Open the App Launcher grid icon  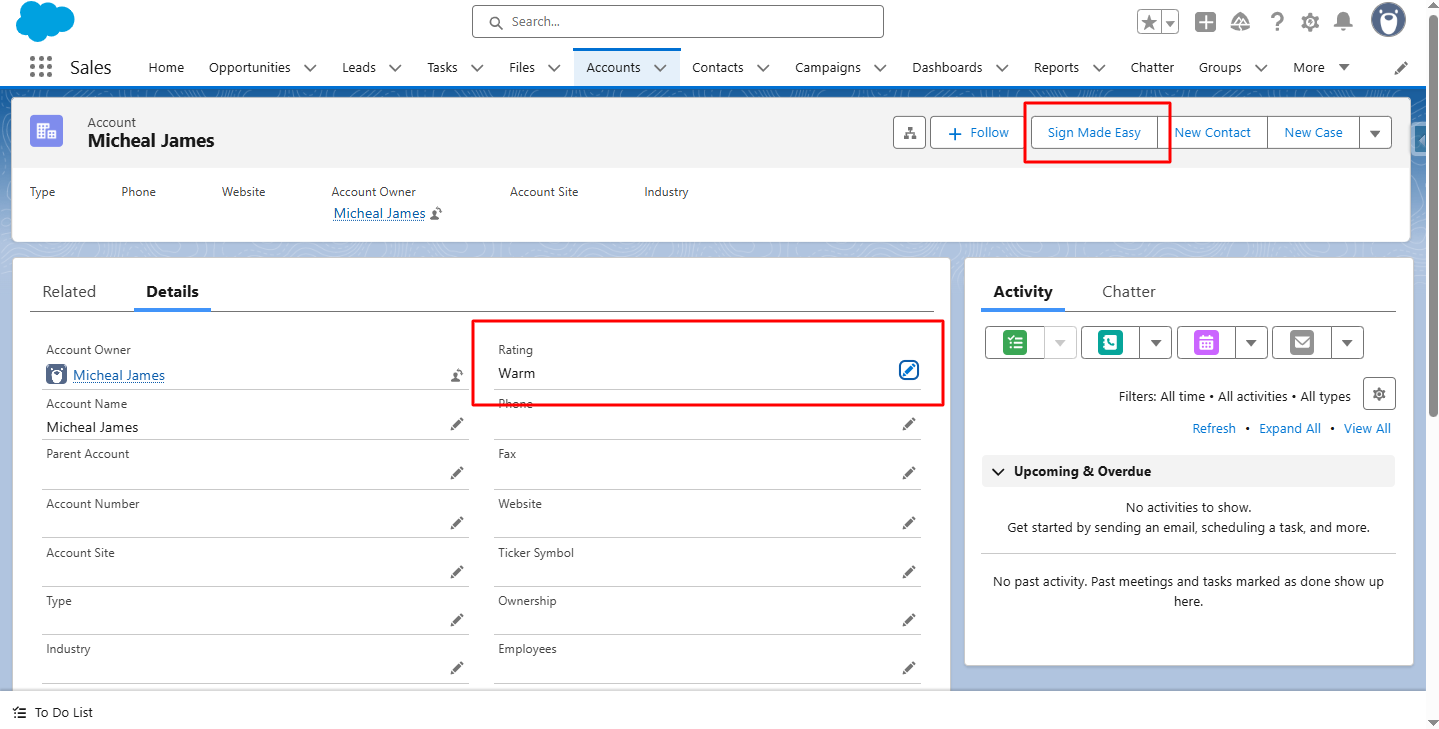coord(41,67)
